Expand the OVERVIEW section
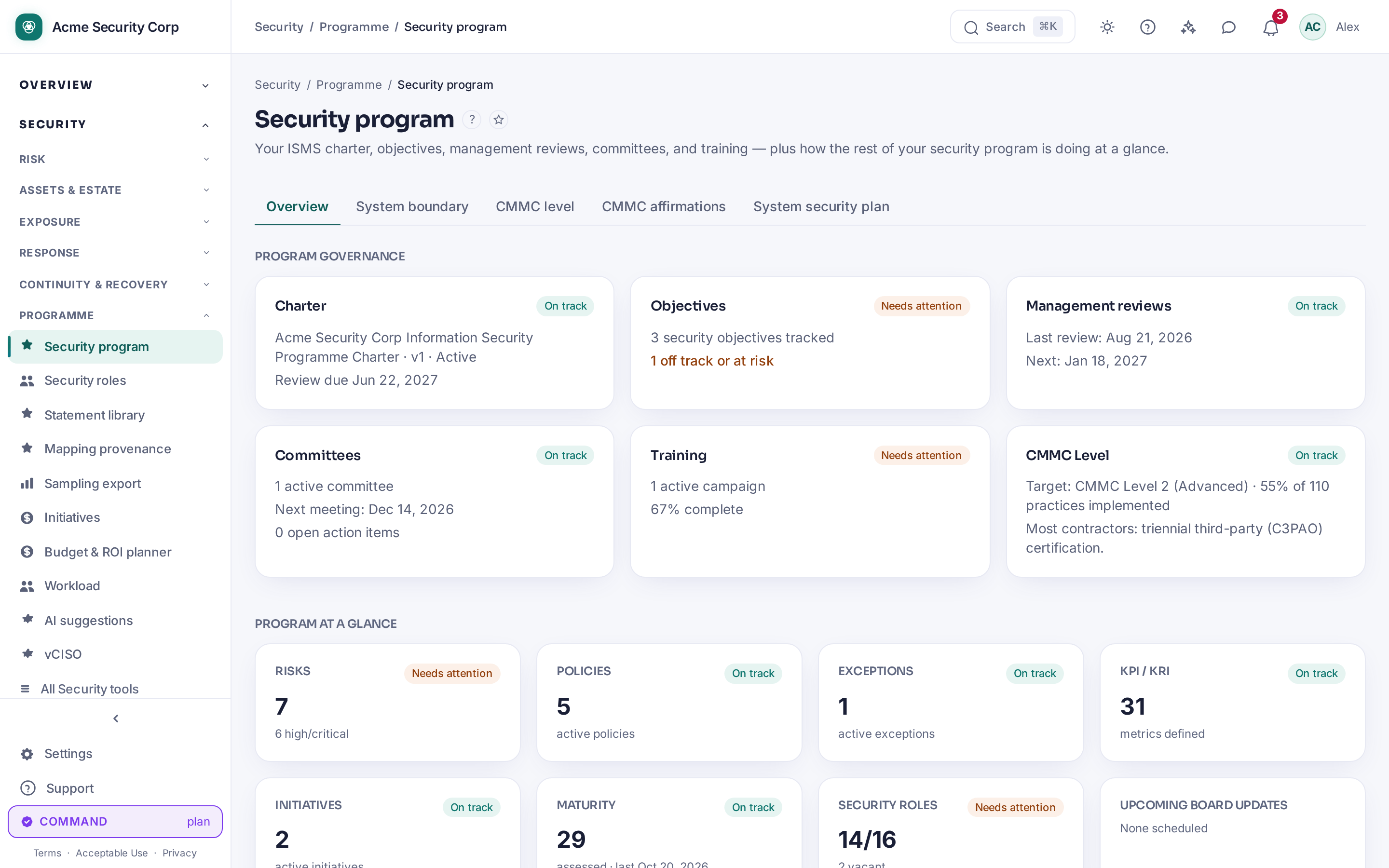Image resolution: width=1389 pixels, height=868 pixels. point(115,85)
